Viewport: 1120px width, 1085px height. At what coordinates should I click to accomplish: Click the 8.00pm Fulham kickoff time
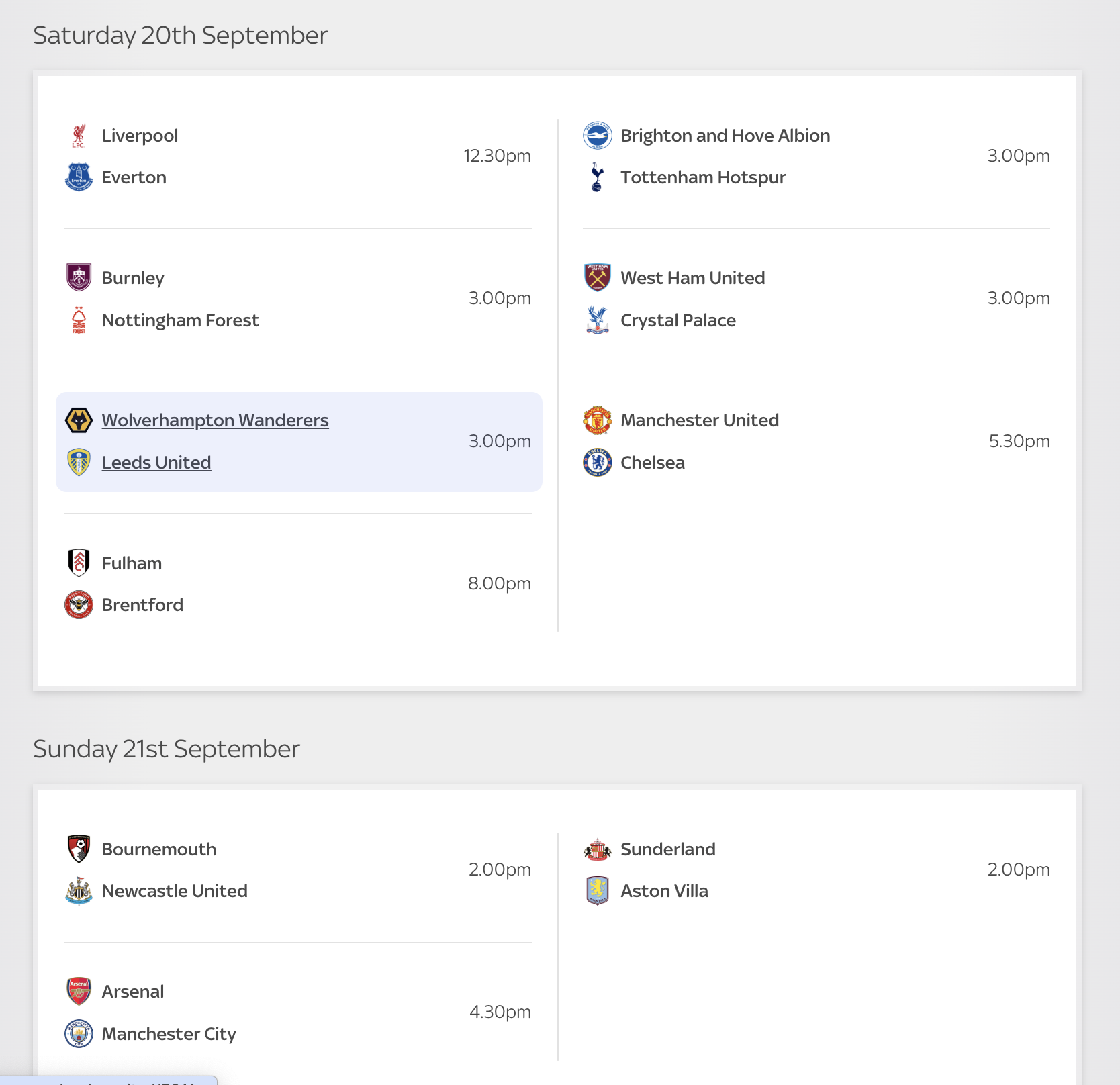pyautogui.click(x=499, y=583)
